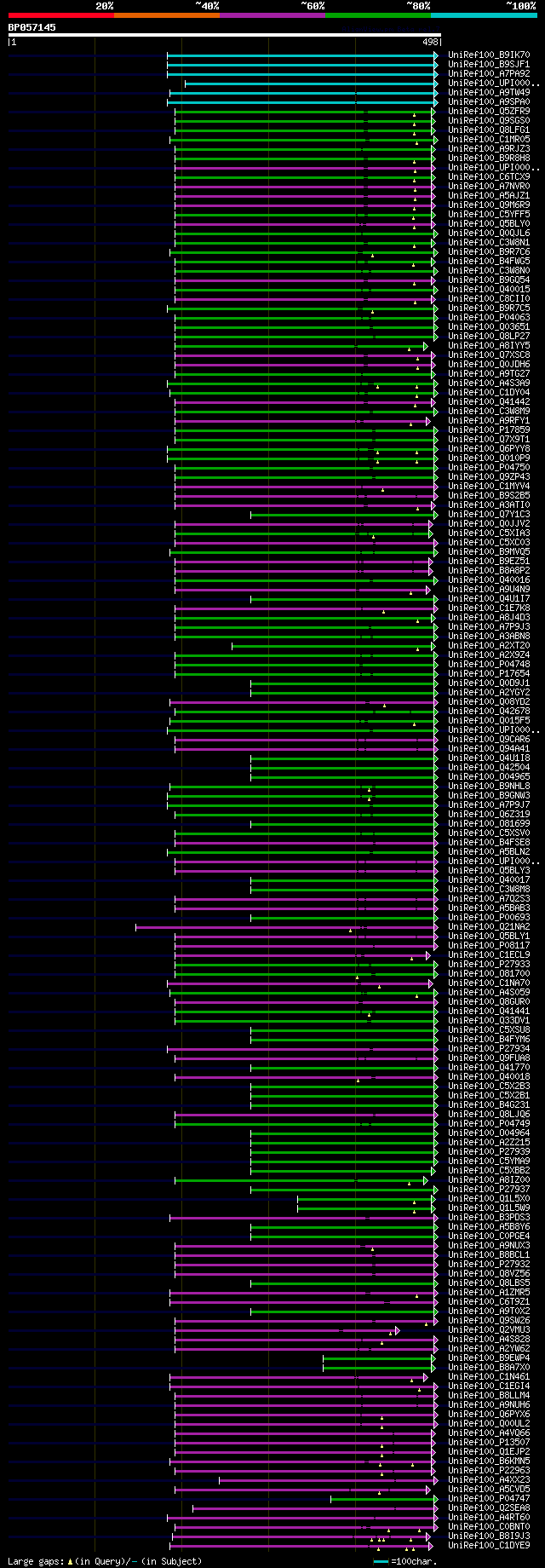Select the UniRef100_Q21NA2 label

pyautogui.click(x=489, y=927)
